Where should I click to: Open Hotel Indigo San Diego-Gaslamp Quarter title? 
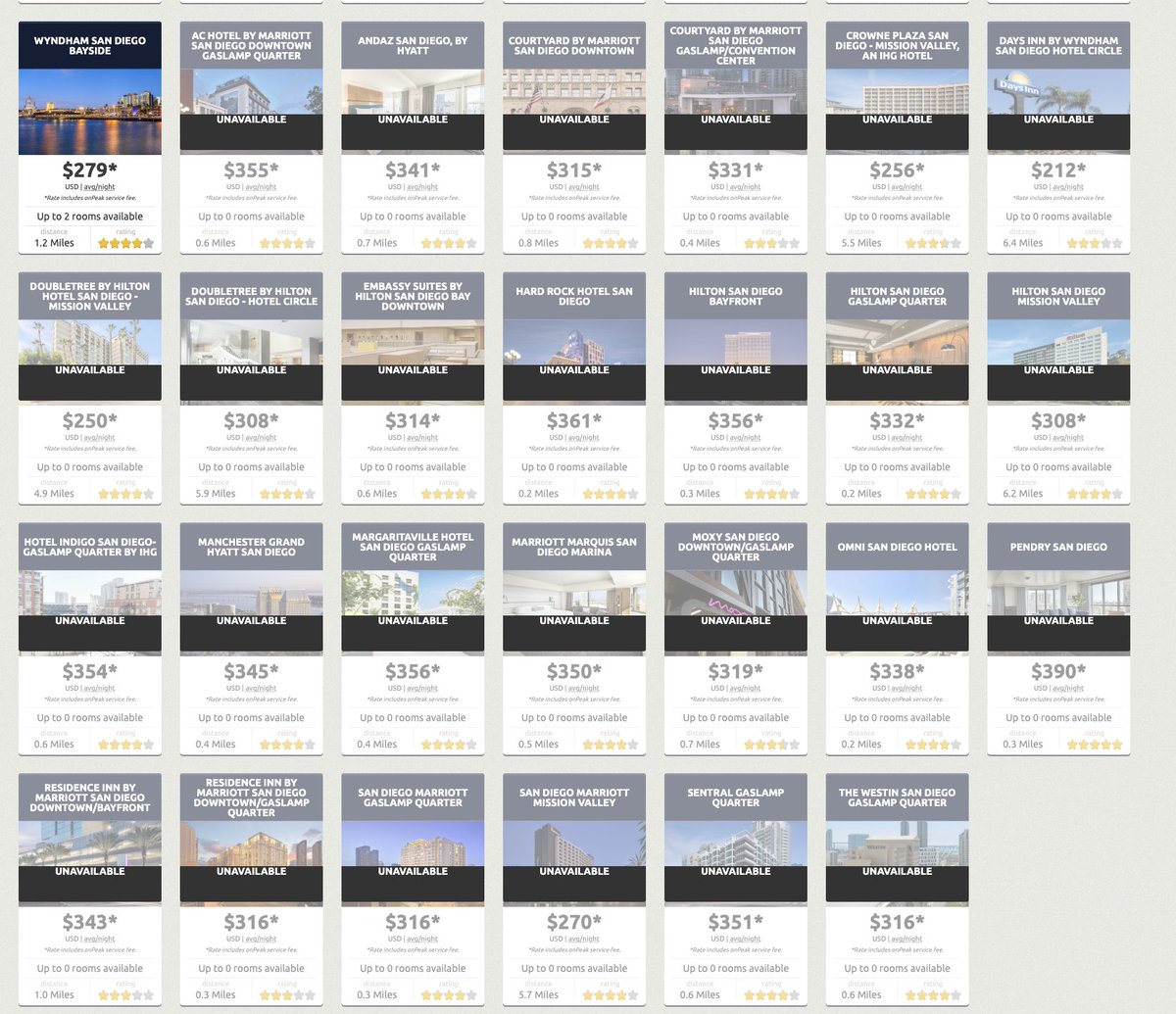(x=90, y=547)
